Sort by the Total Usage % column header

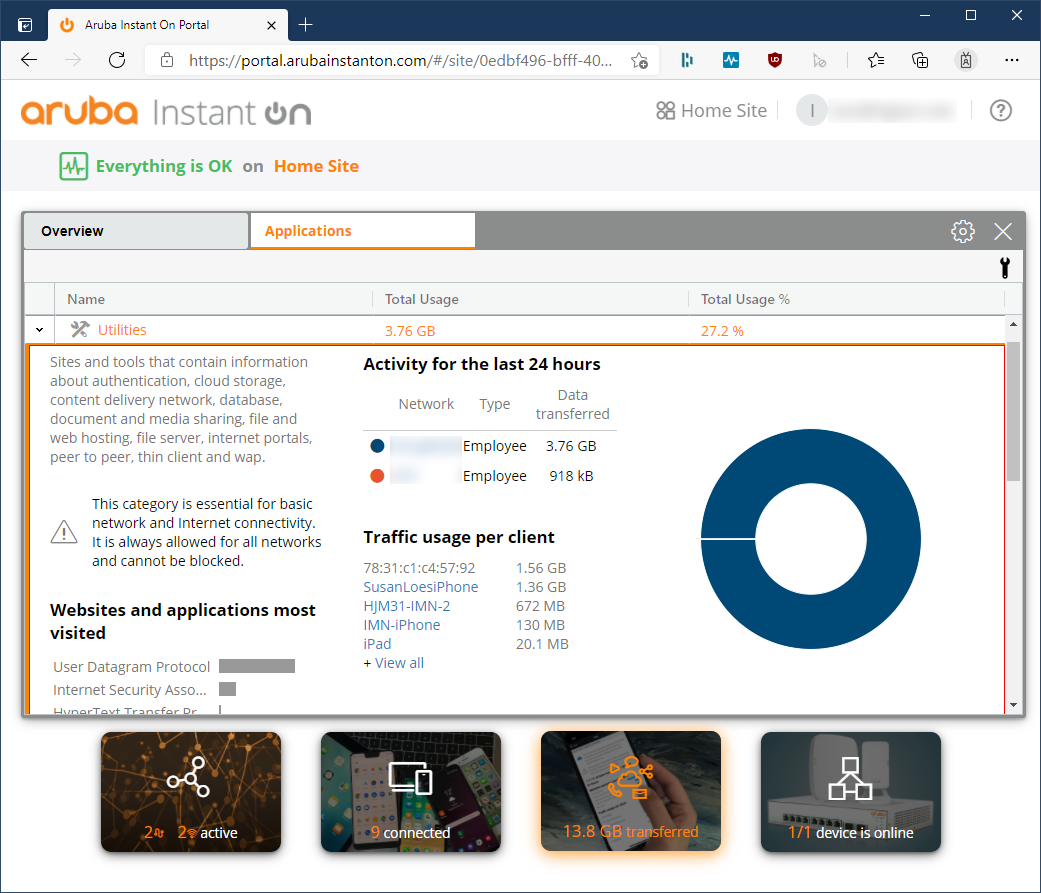(745, 299)
